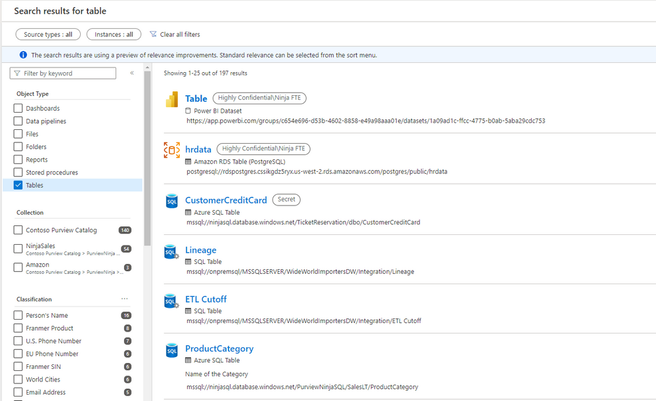
Task: Check the Email Address classification
Action: tap(18, 392)
